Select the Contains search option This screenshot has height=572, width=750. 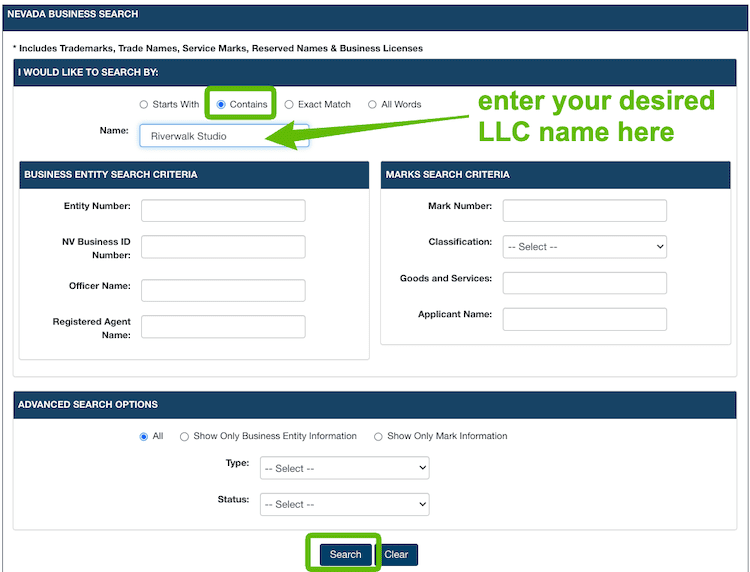pos(221,104)
